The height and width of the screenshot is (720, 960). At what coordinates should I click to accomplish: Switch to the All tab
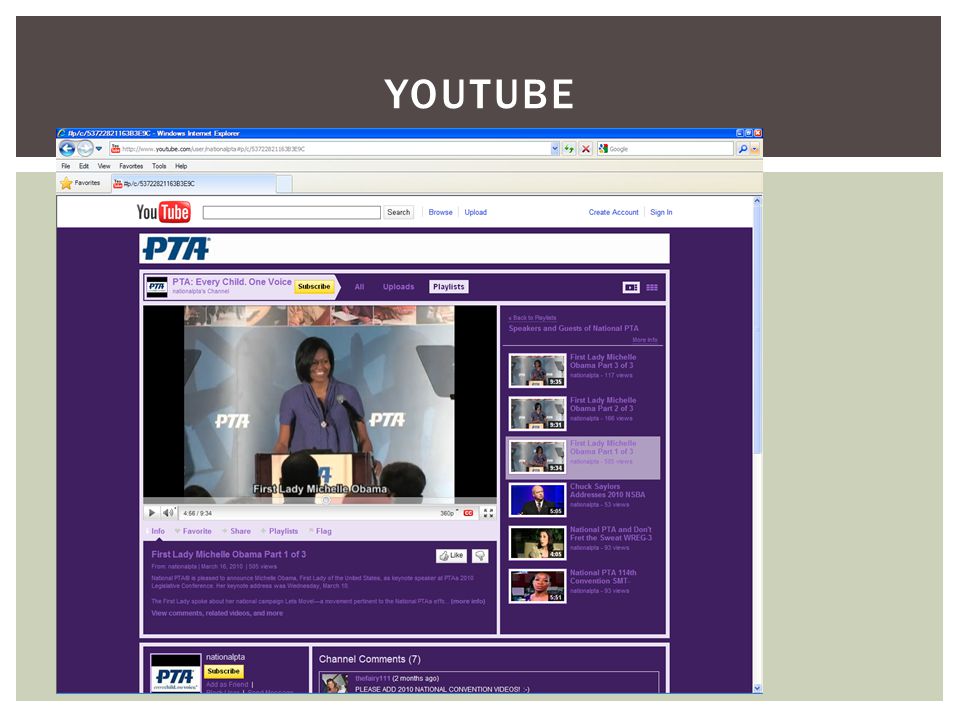click(x=359, y=287)
